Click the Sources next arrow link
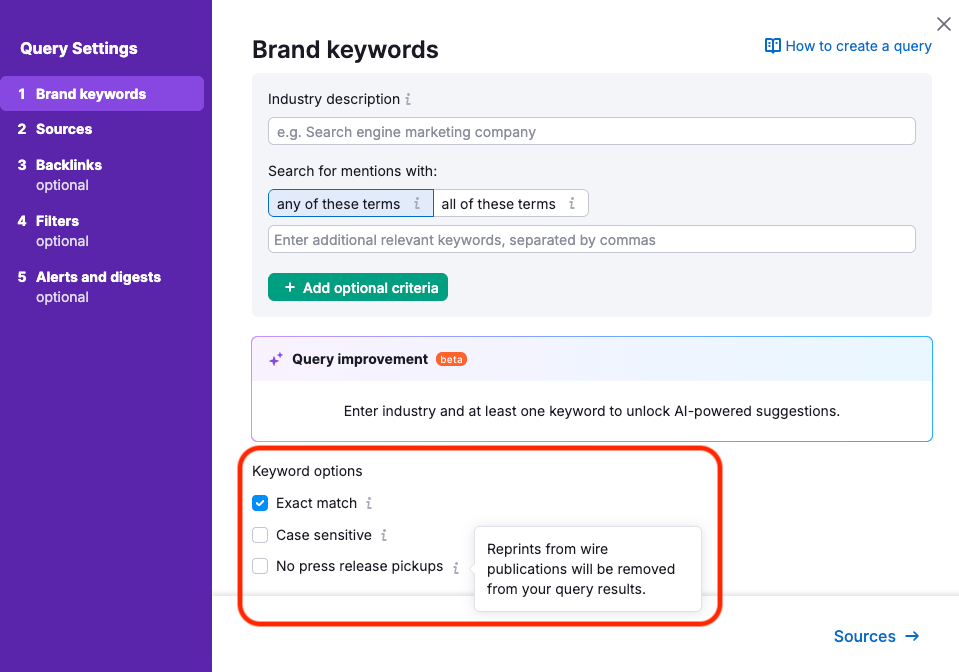 click(x=876, y=636)
